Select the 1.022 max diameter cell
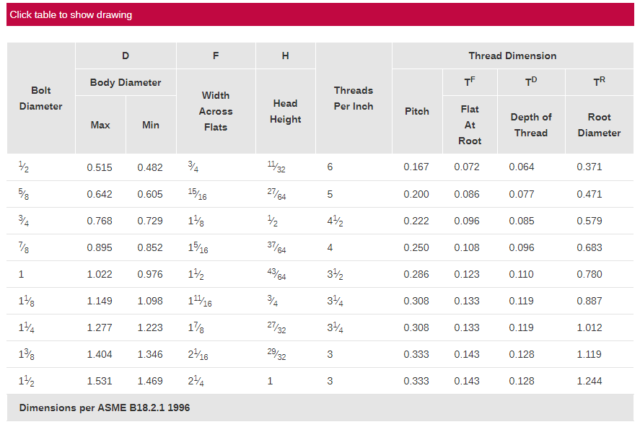Screen dimensions: 640x427 tap(100, 274)
